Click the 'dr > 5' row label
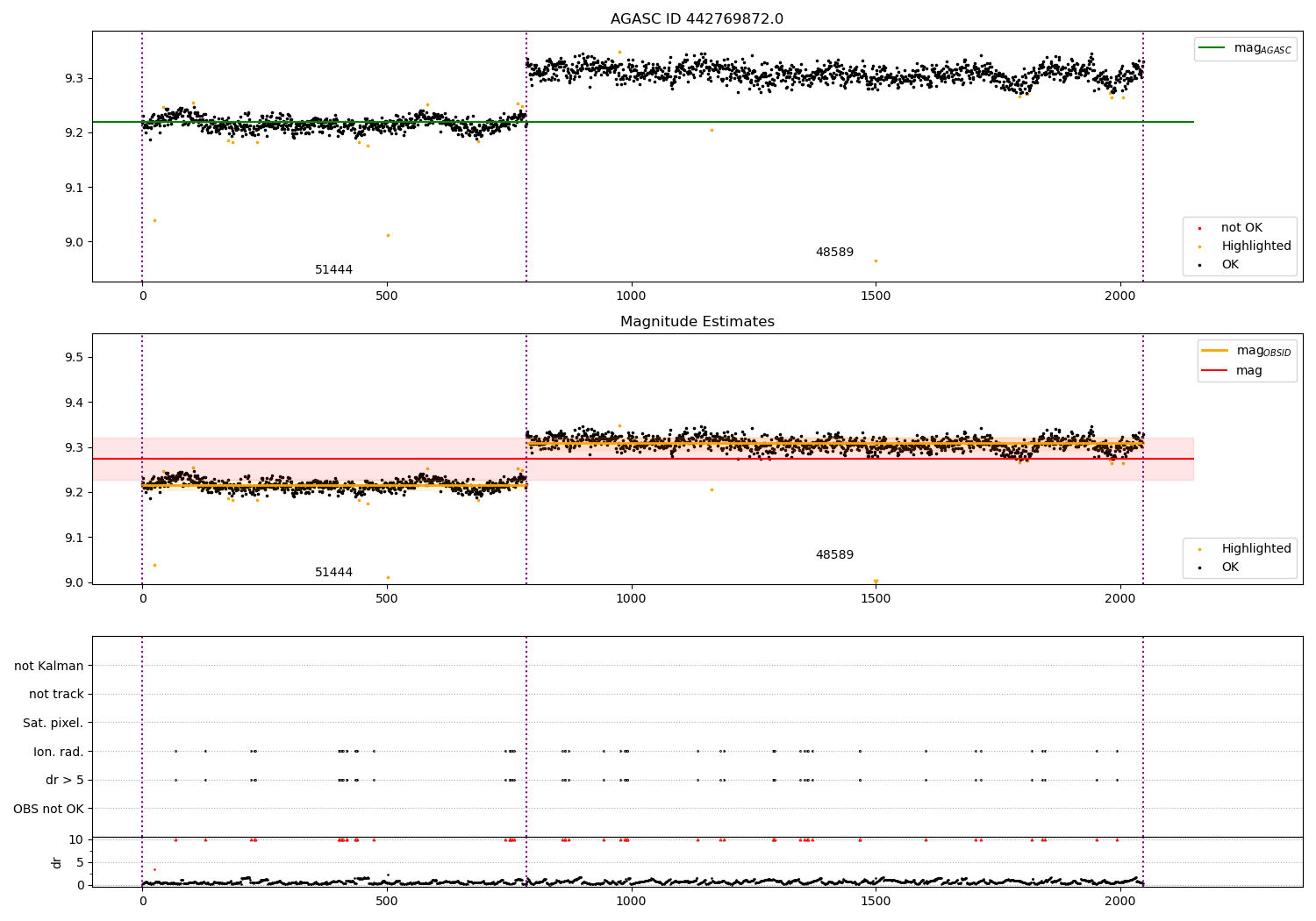The width and height of the screenshot is (1316, 921). 65,780
